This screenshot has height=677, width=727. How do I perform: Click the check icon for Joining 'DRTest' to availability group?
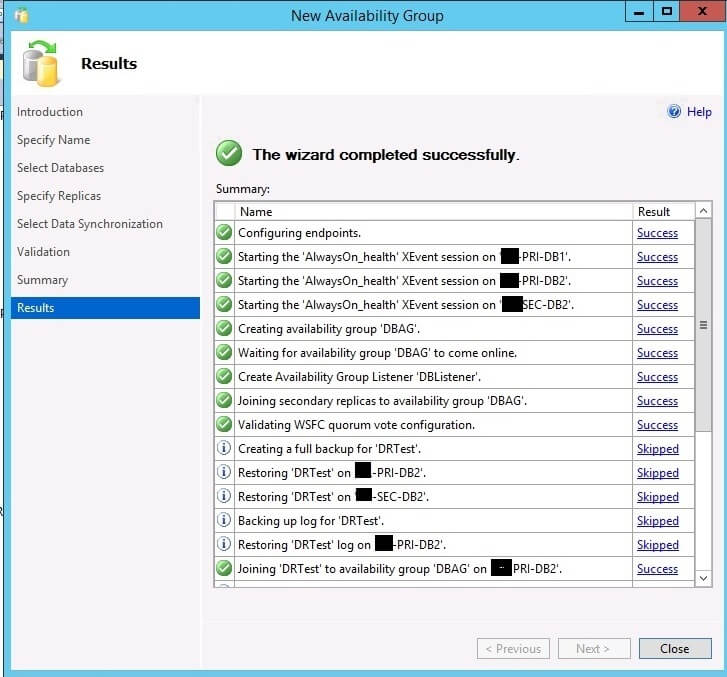point(224,568)
